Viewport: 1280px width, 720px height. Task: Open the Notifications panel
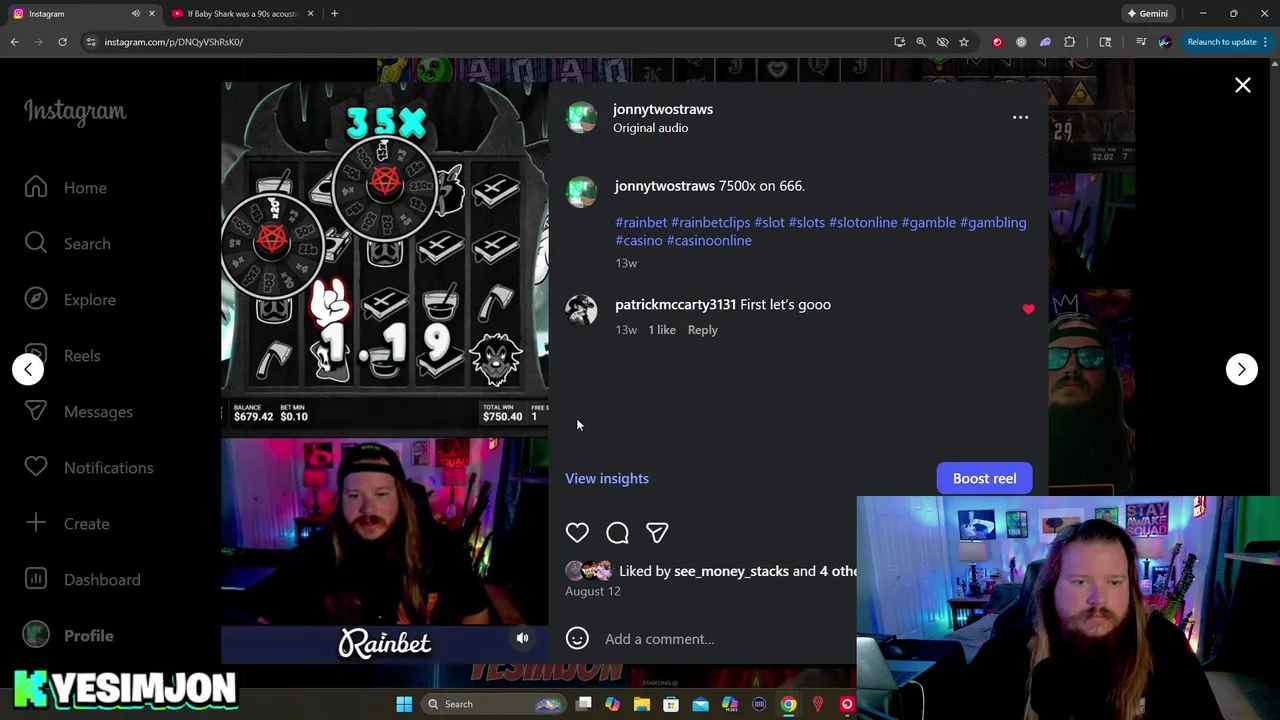[89, 468]
